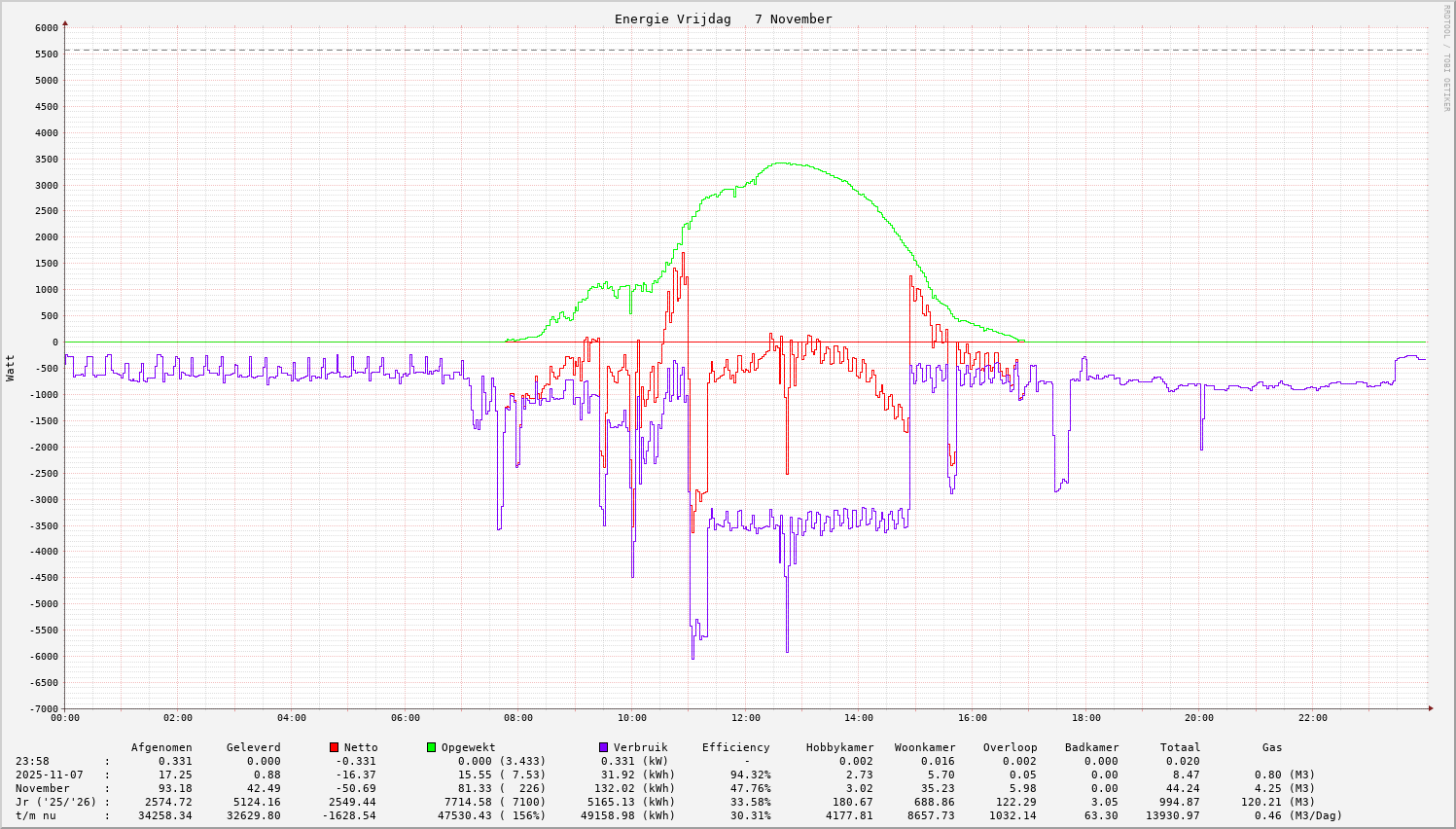Click the t/m nu row label

pos(36,815)
